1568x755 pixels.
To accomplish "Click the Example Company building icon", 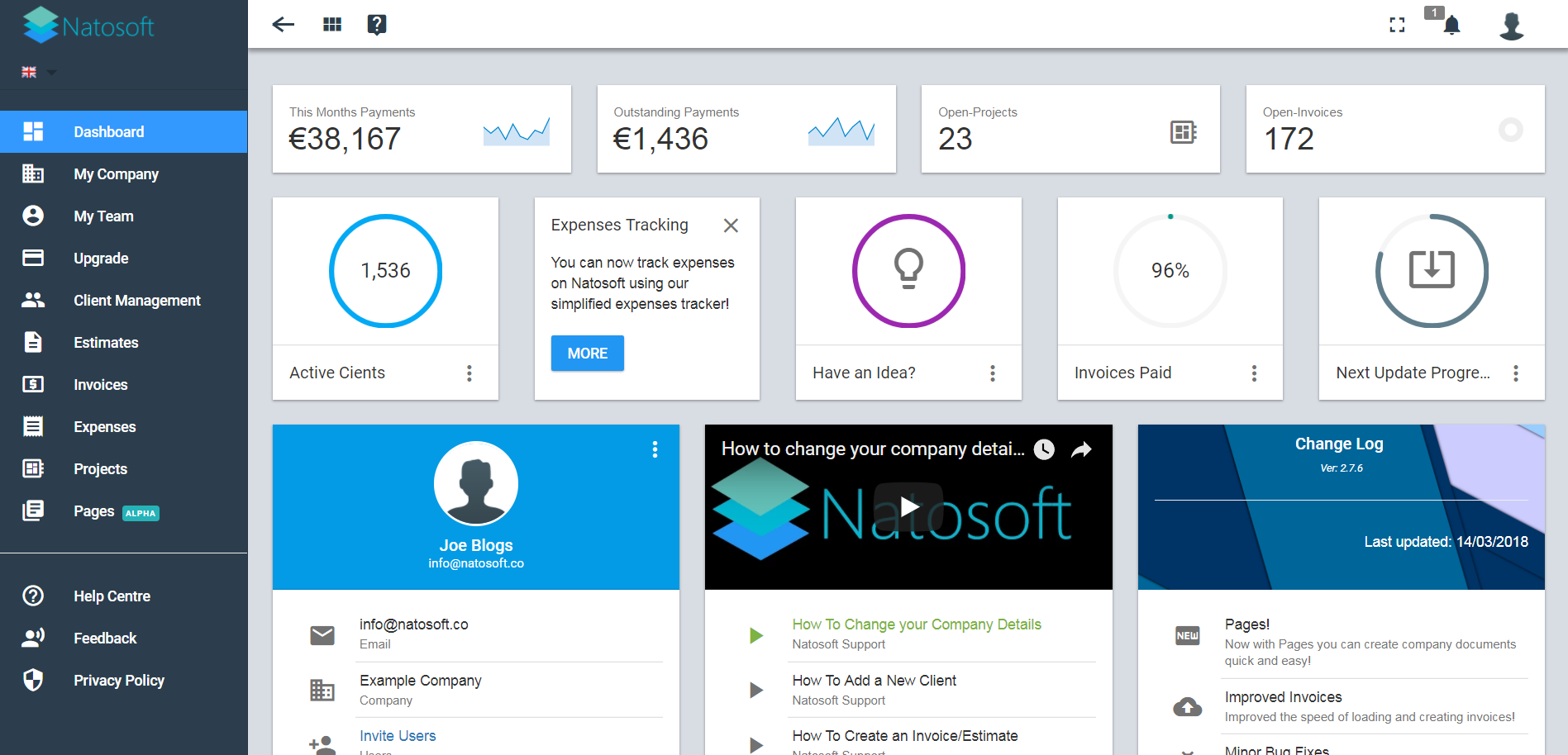I will (x=322, y=690).
